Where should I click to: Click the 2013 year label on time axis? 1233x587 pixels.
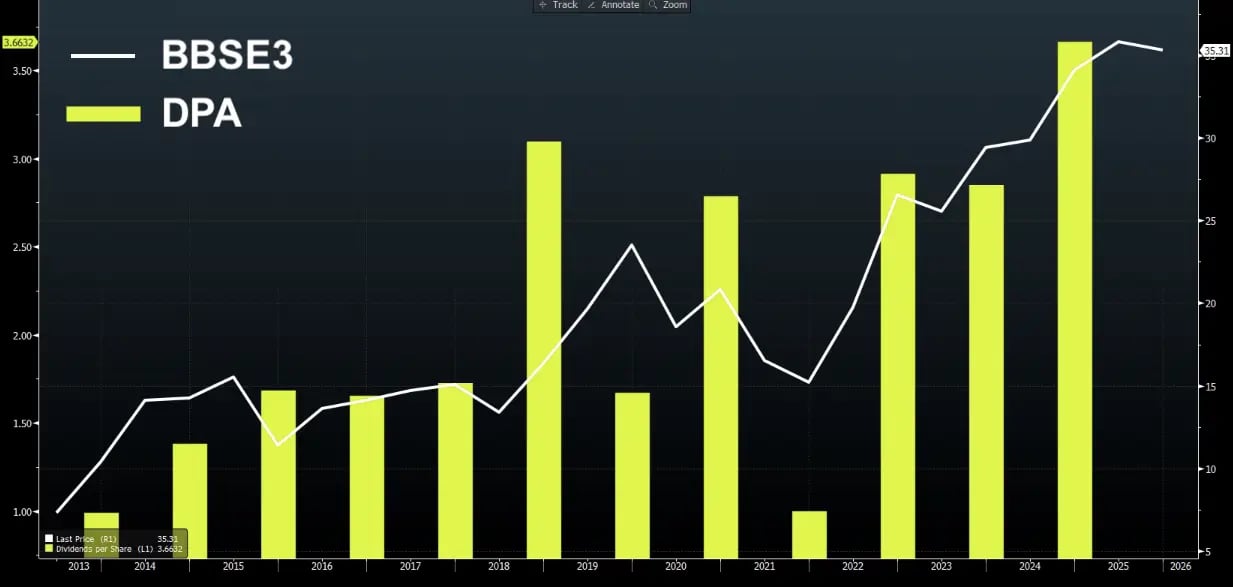[x=78, y=567]
